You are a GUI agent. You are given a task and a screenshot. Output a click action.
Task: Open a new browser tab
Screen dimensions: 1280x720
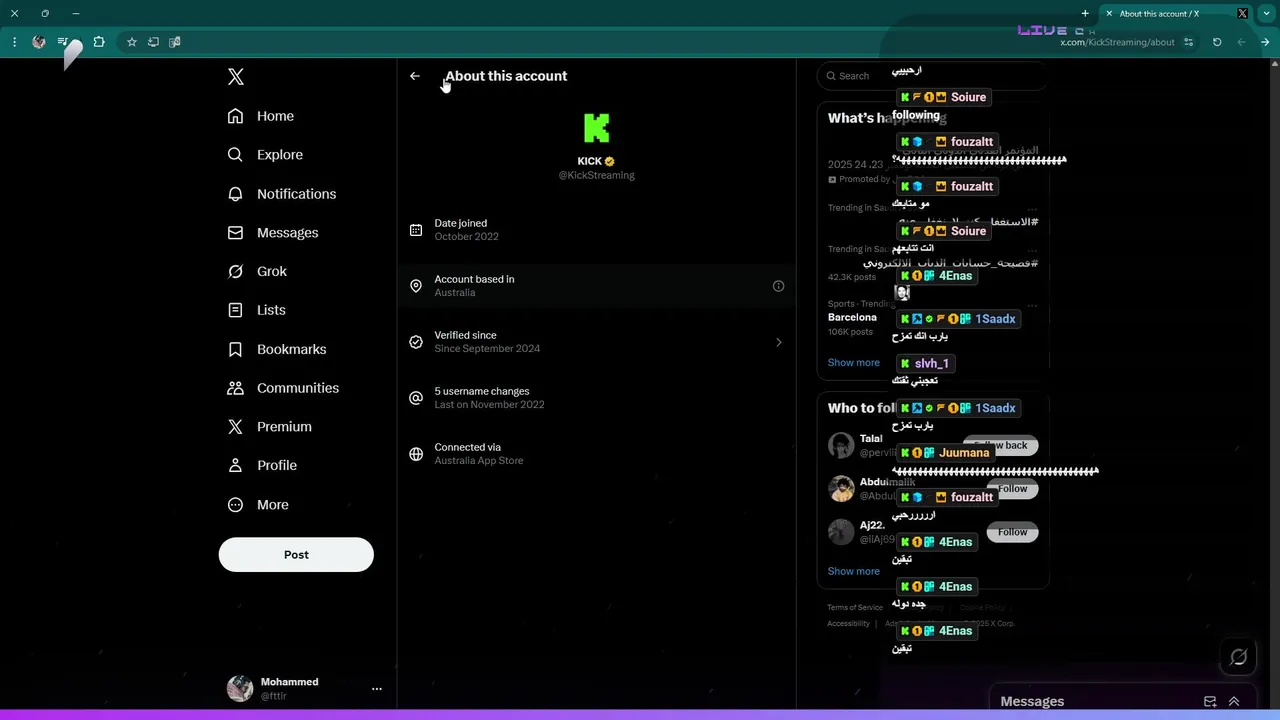(x=1085, y=14)
